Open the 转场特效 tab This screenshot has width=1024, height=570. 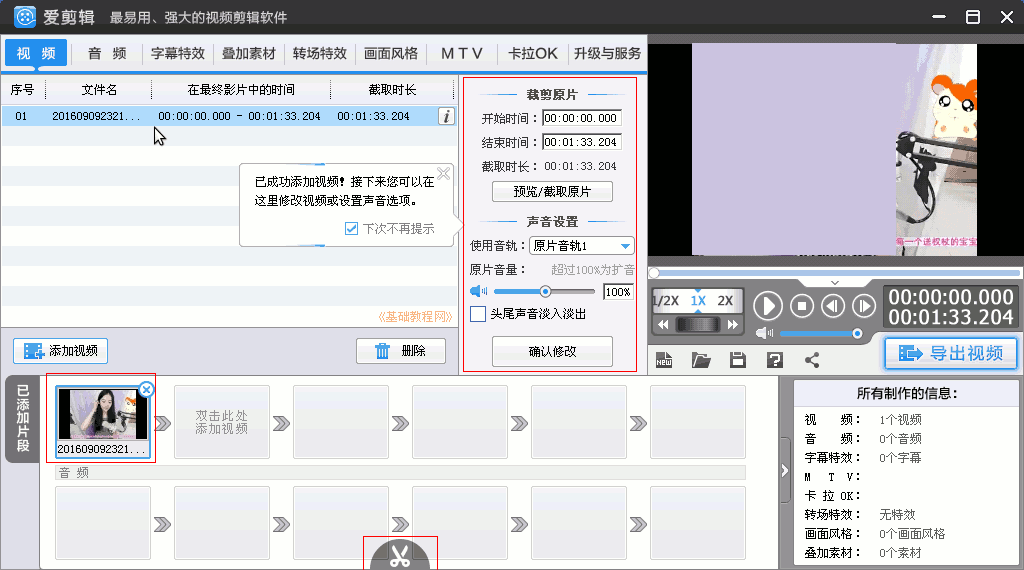click(x=319, y=54)
